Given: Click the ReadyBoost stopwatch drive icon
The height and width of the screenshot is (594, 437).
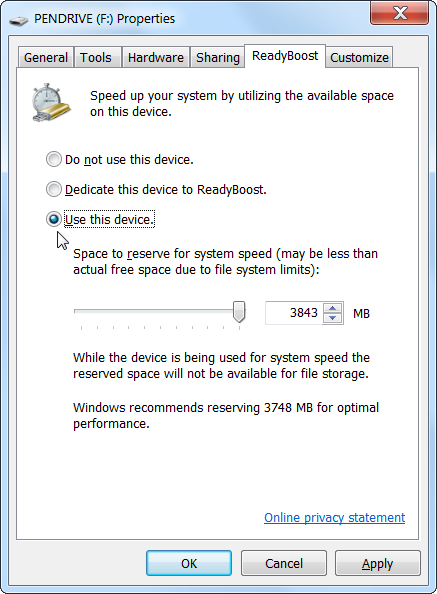Looking at the screenshot, I should coord(51,102).
